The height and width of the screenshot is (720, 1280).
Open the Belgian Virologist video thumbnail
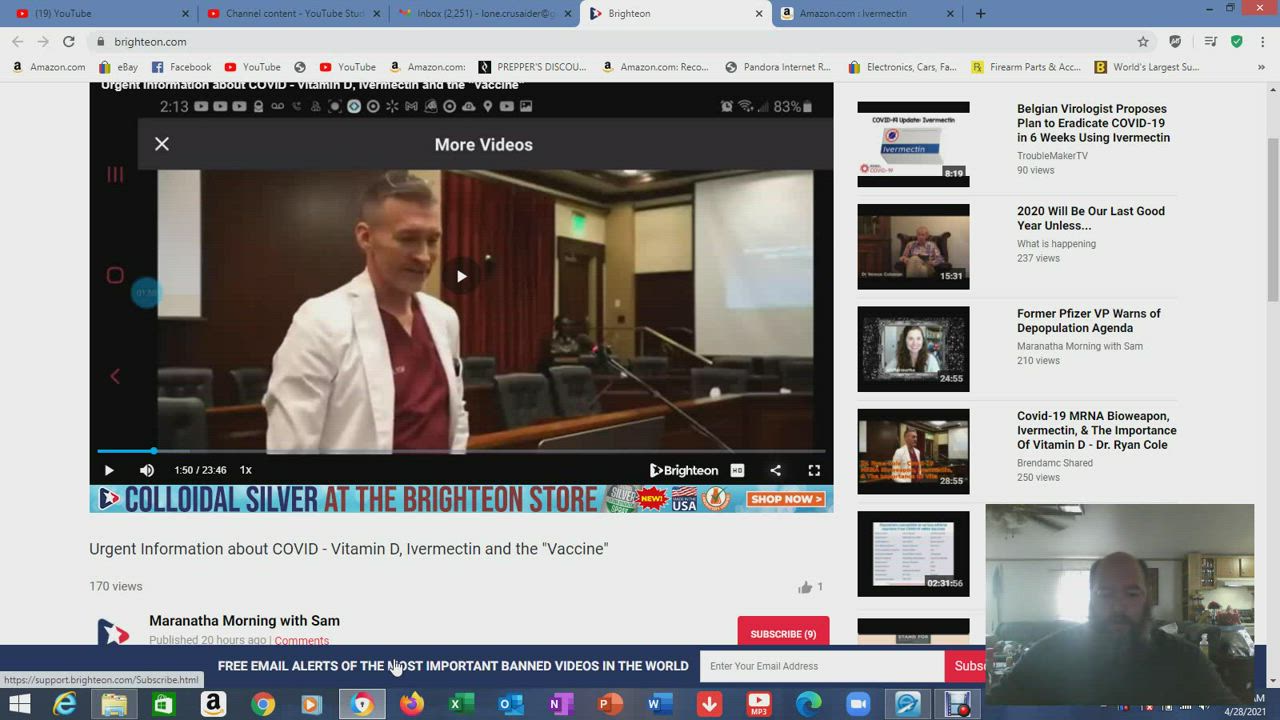pyautogui.click(x=913, y=143)
